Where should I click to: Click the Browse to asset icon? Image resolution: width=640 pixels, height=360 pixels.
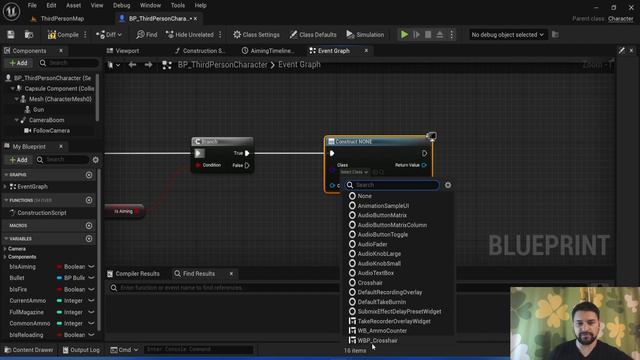(x=29, y=35)
